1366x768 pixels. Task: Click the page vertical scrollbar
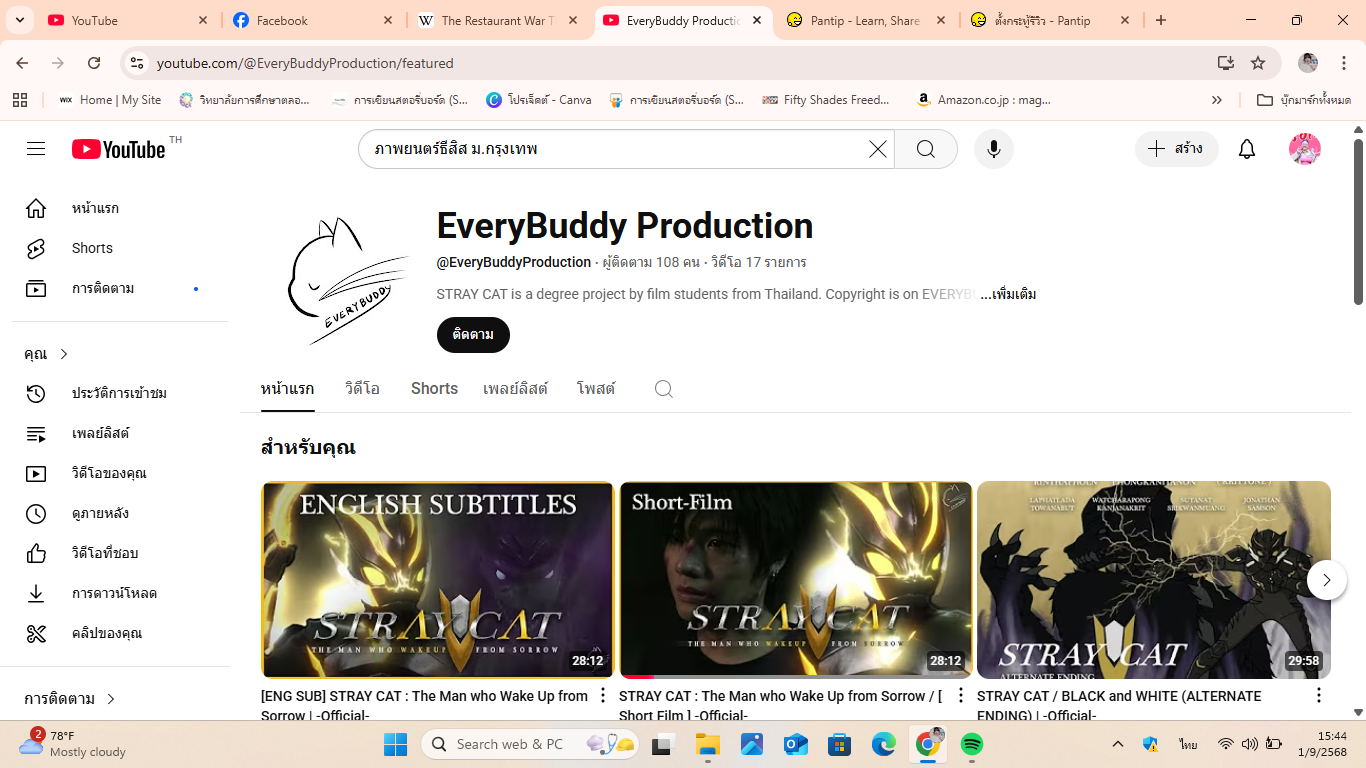pos(1358,222)
